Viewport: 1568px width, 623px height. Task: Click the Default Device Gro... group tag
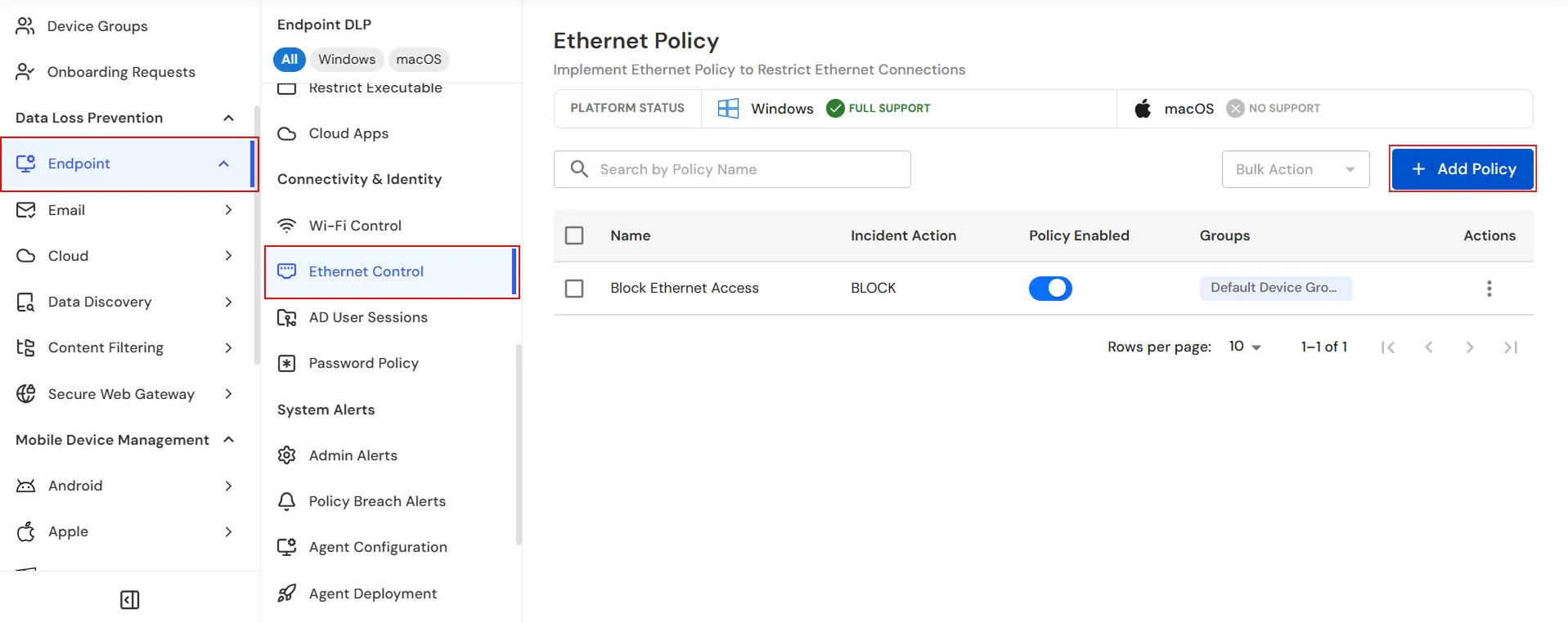click(1275, 288)
